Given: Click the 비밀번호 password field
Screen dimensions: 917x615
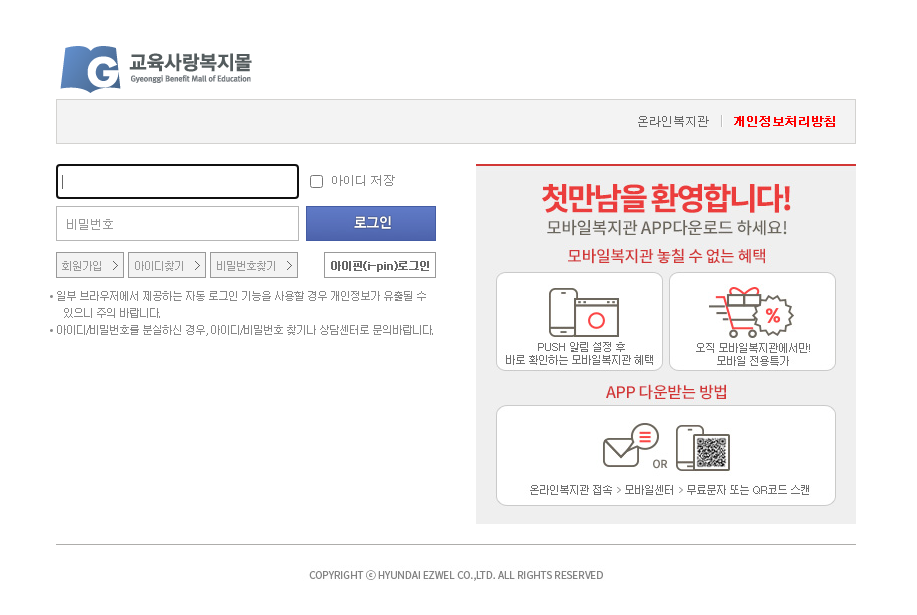Looking at the screenshot, I should coord(177,223).
